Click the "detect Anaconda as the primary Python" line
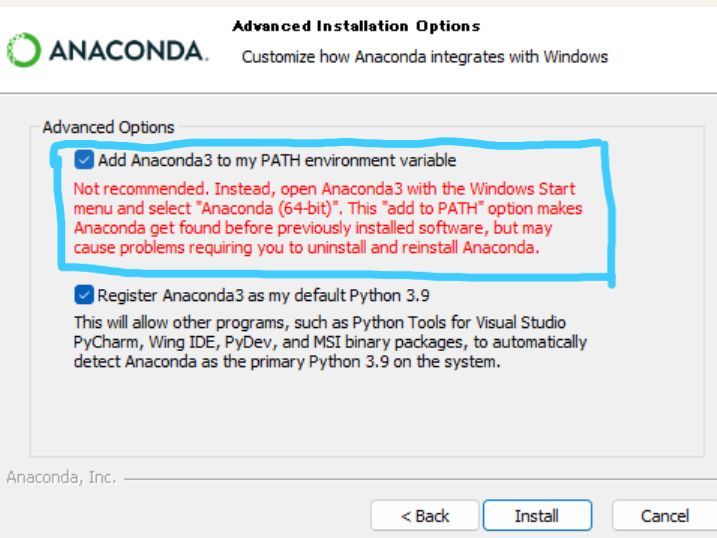This screenshot has width=717, height=538. (x=287, y=362)
